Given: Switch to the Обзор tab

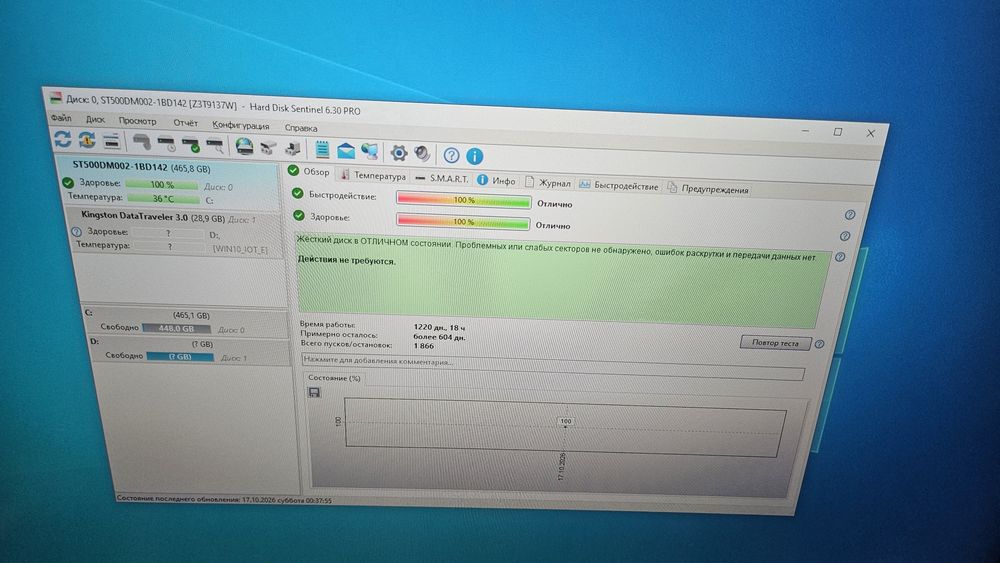Looking at the screenshot, I should (309, 172).
